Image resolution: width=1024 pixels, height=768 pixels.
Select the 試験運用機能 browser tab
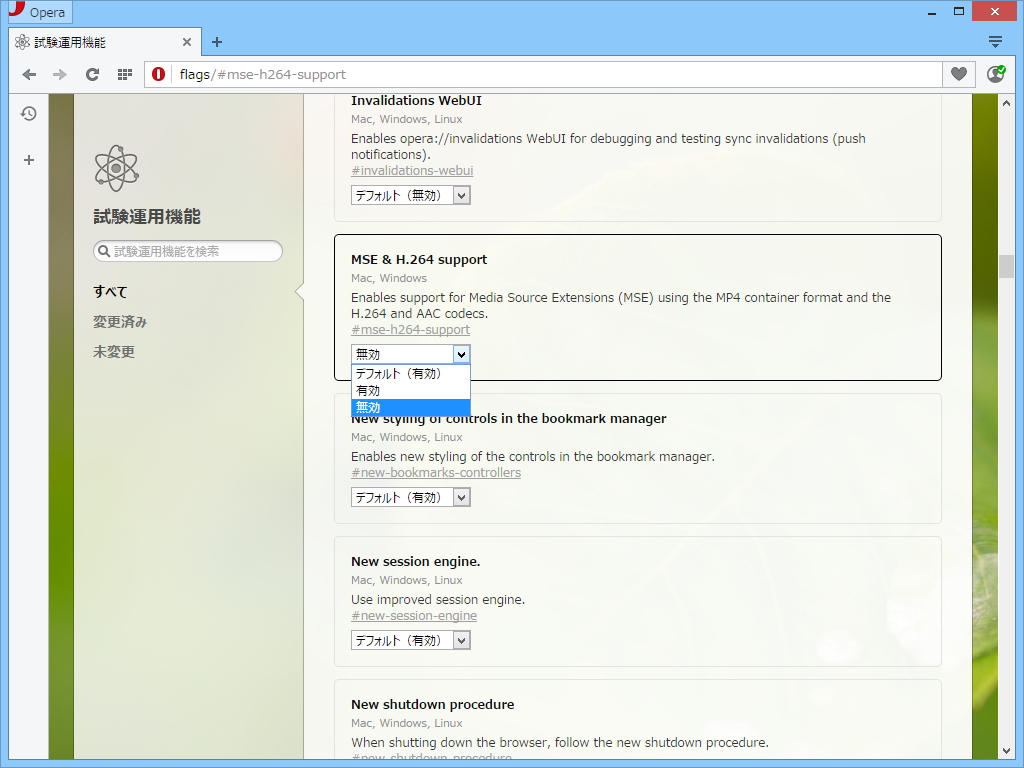(104, 42)
